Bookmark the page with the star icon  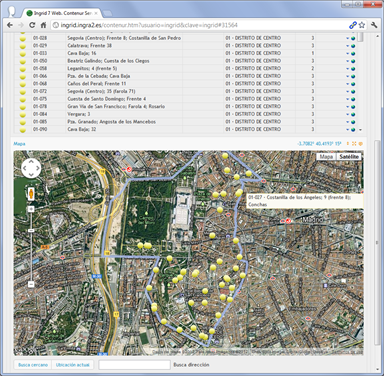[362, 25]
